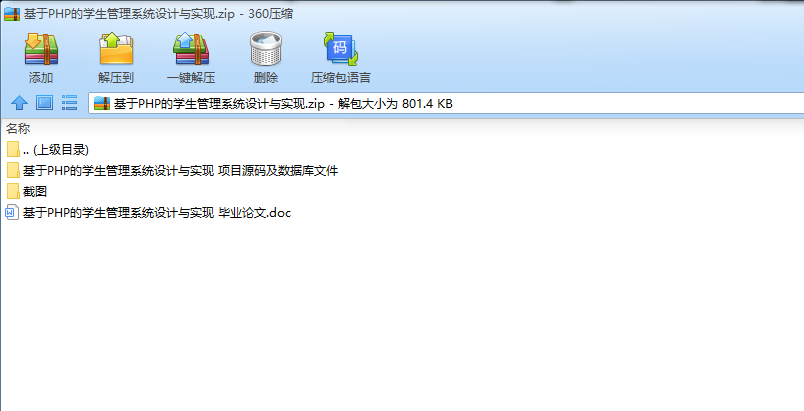Screen dimensions: 804x411
Task: Click the archive path address field
Action: coord(446,104)
